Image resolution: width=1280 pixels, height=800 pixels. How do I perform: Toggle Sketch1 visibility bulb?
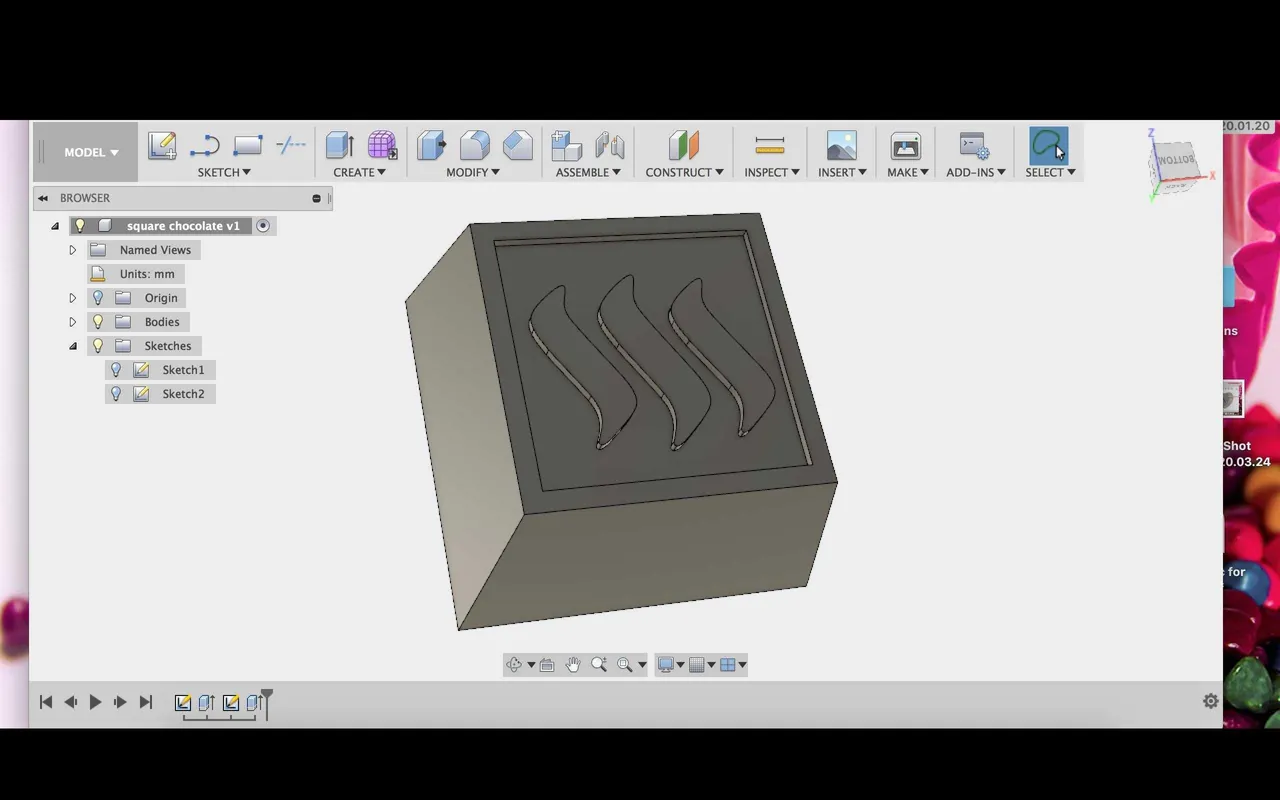coord(116,370)
